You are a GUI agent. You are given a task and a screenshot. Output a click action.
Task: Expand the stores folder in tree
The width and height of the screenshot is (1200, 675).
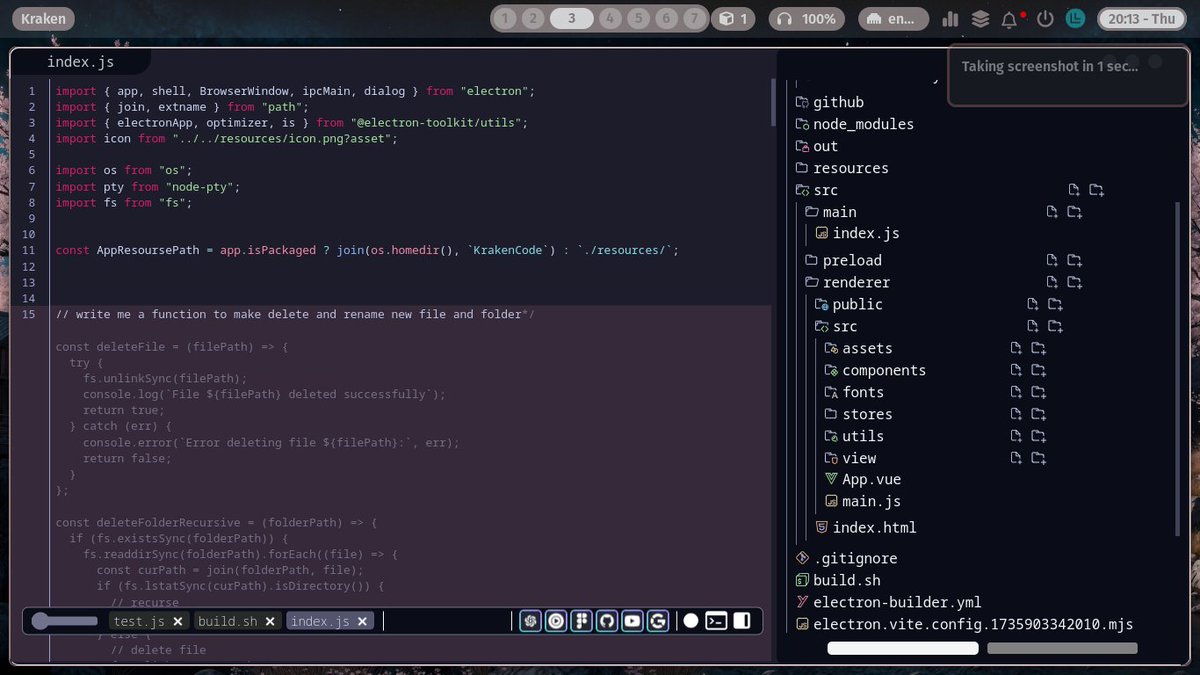(858, 414)
